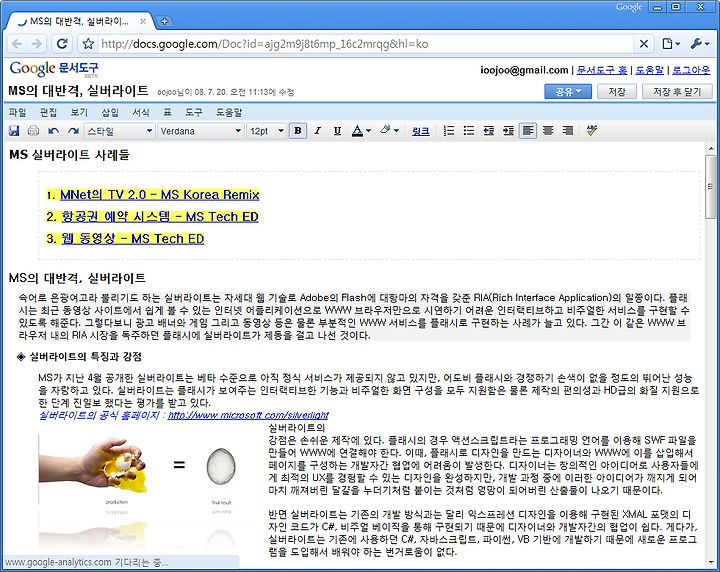Select the MS의 대반격 browser tab
The width and height of the screenshot is (720, 572).
point(78,21)
